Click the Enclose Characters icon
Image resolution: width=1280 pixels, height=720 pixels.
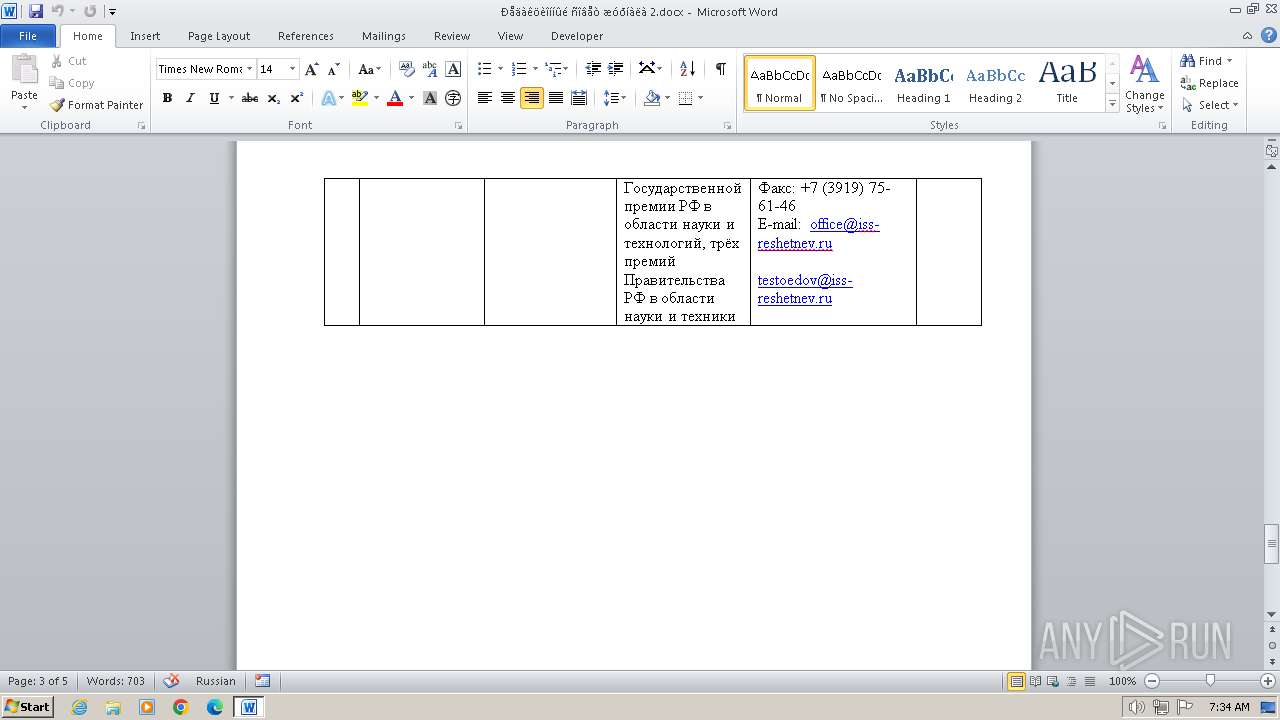click(x=453, y=98)
